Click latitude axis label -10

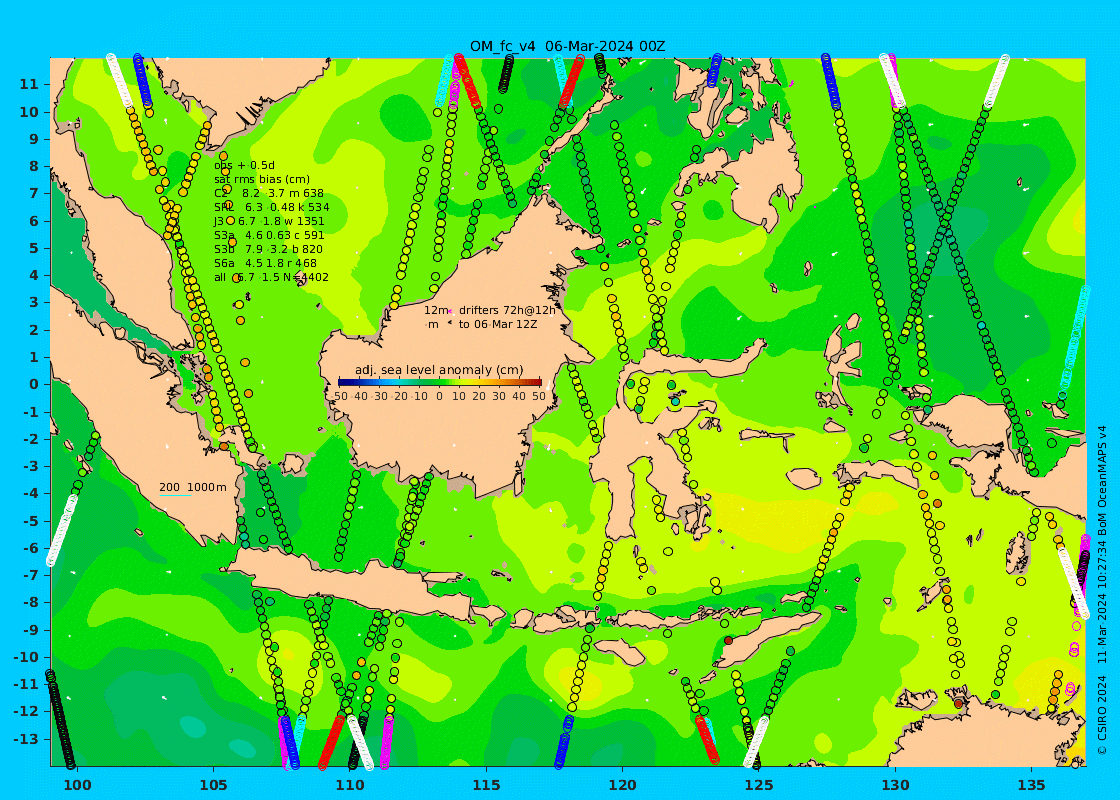click(x=26, y=657)
